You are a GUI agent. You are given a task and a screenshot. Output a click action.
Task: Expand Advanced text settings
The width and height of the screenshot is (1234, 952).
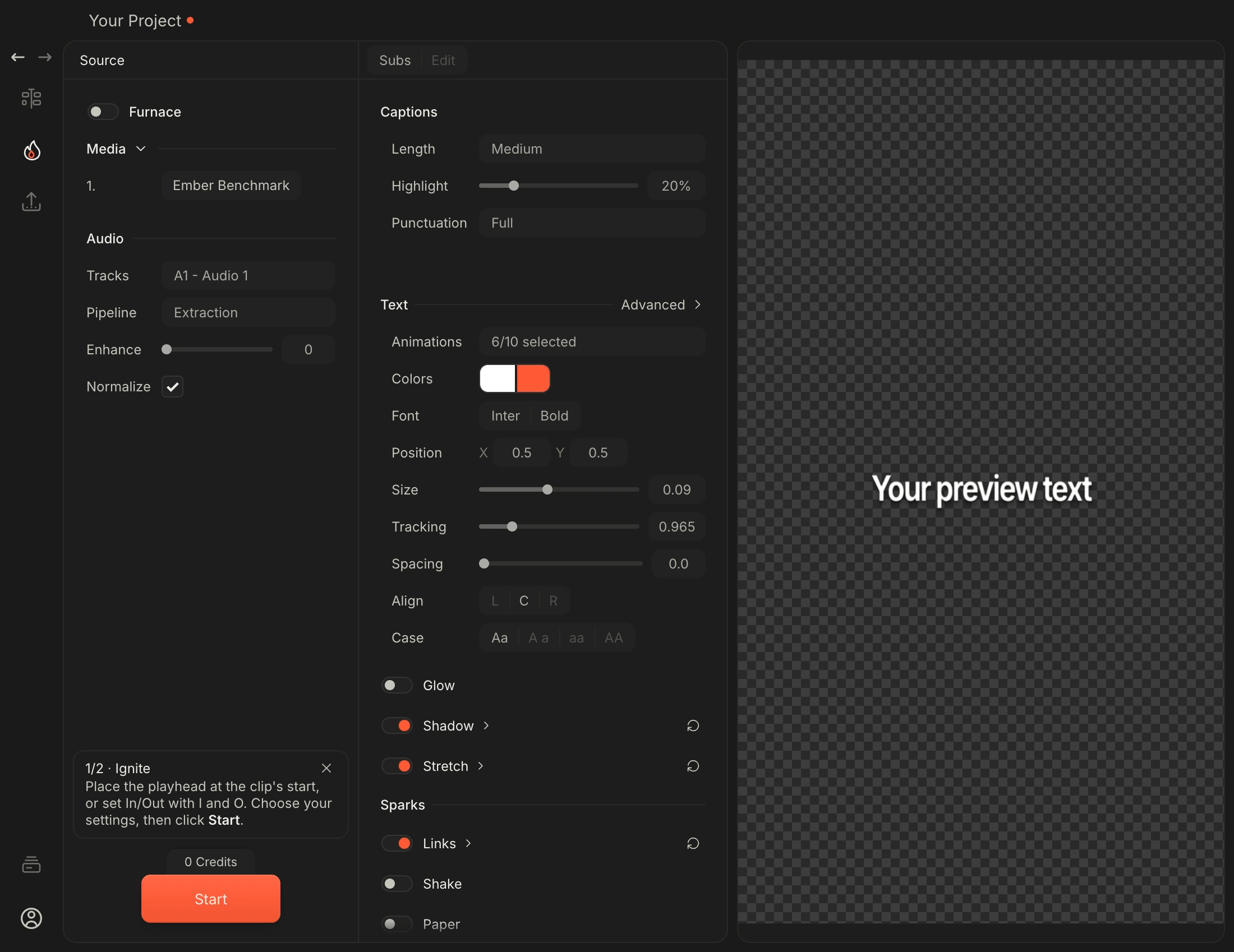coord(661,305)
